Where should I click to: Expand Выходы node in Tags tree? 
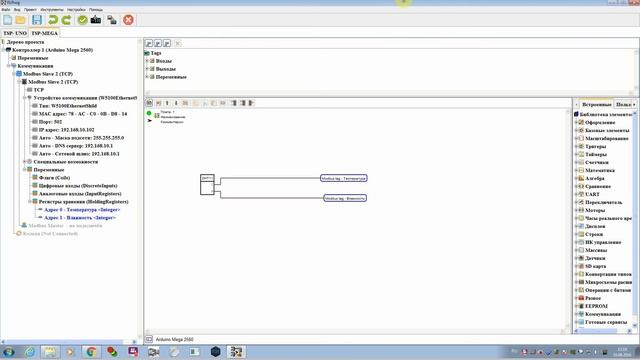(x=147, y=69)
